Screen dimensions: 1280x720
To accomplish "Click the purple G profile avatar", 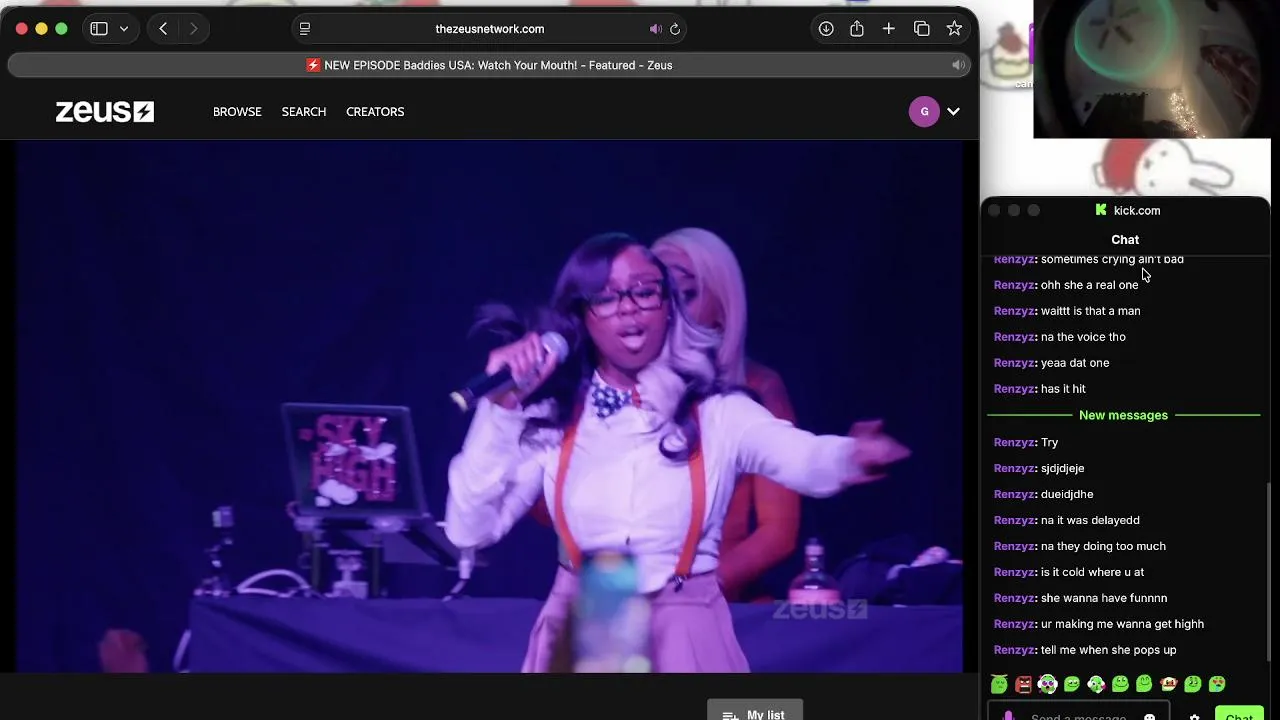I will [924, 111].
